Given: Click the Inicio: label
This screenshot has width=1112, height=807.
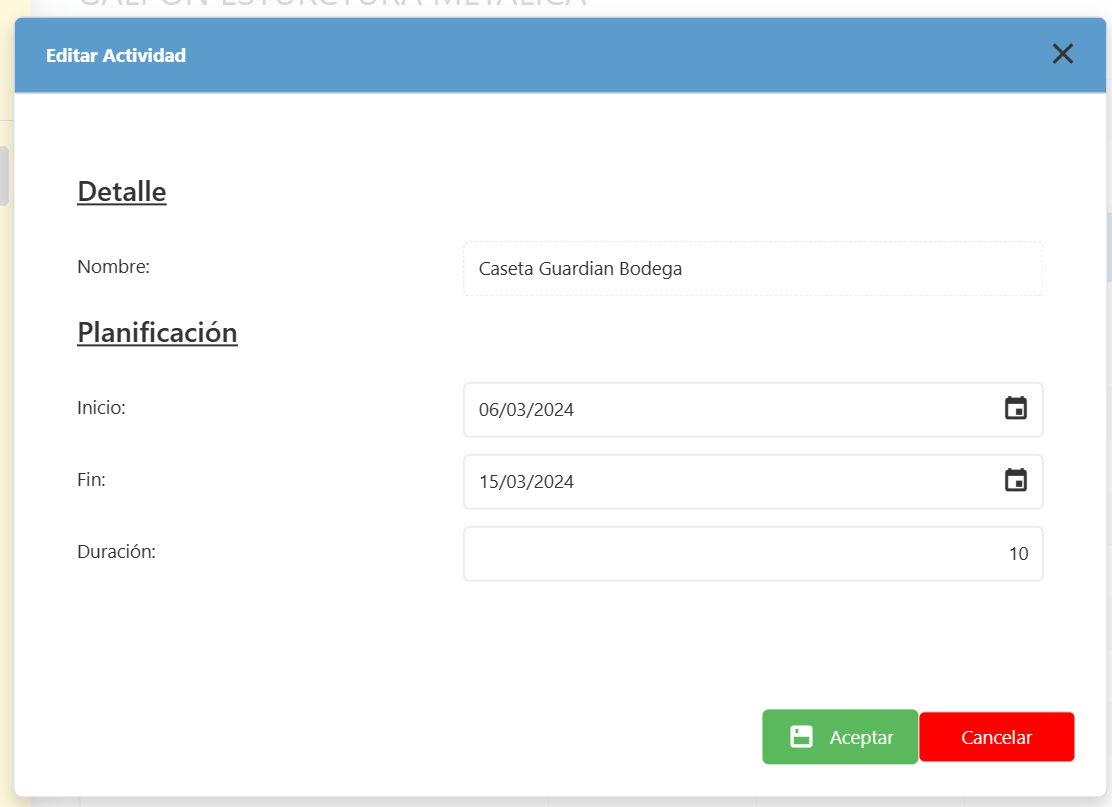Looking at the screenshot, I should [x=101, y=408].
